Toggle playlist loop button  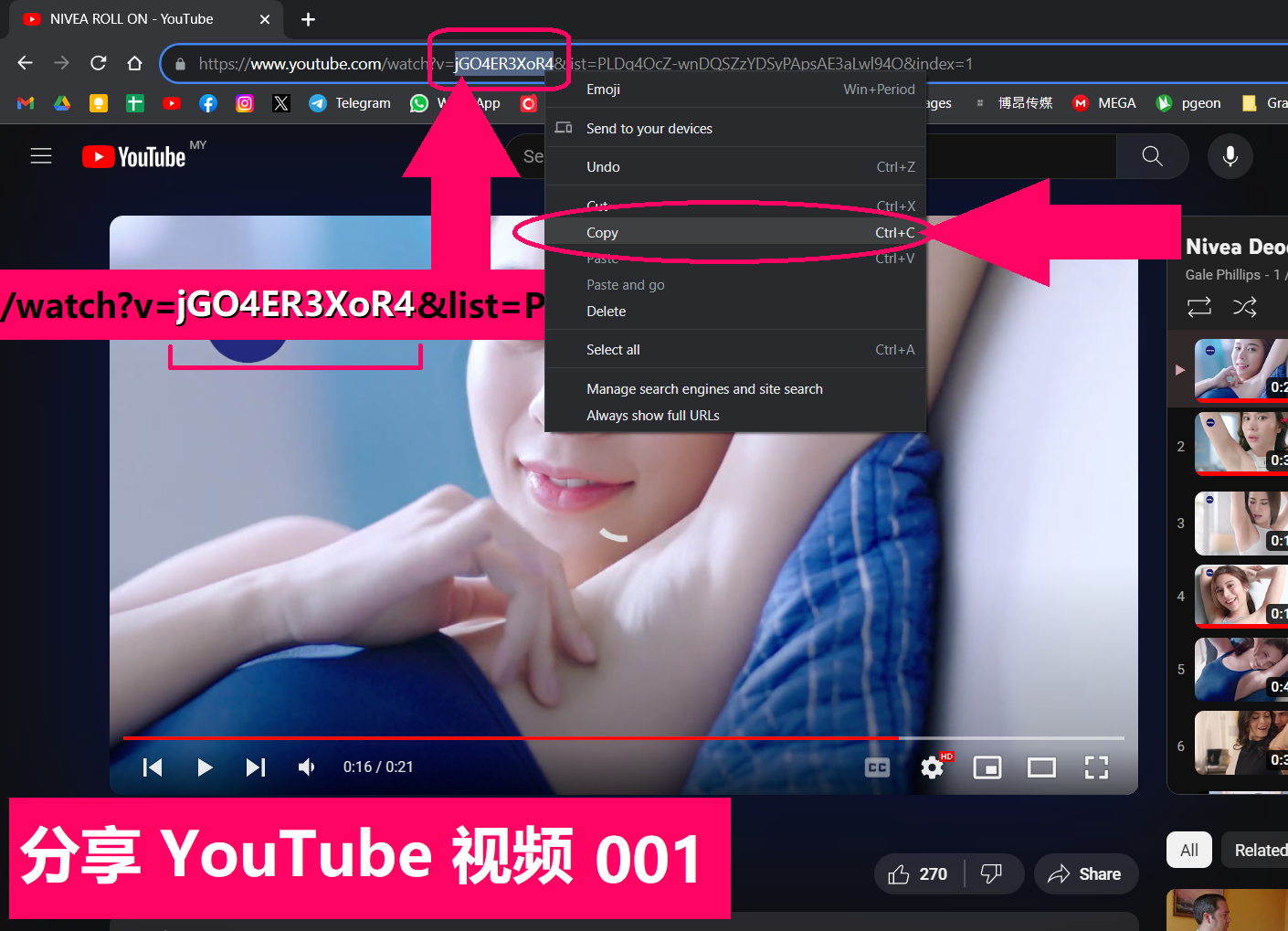pyautogui.click(x=1199, y=307)
